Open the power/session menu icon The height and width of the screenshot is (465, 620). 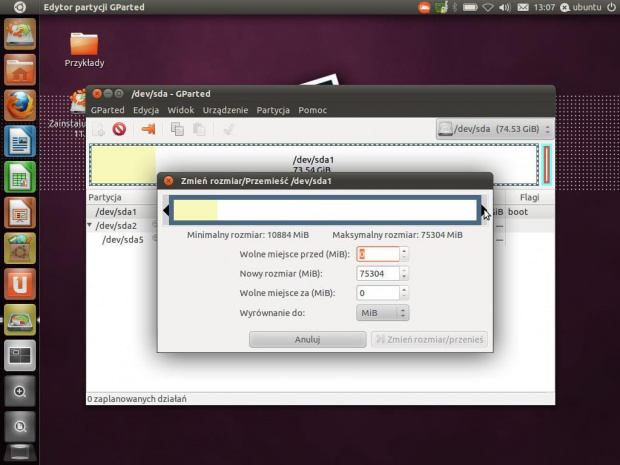click(x=611, y=7)
